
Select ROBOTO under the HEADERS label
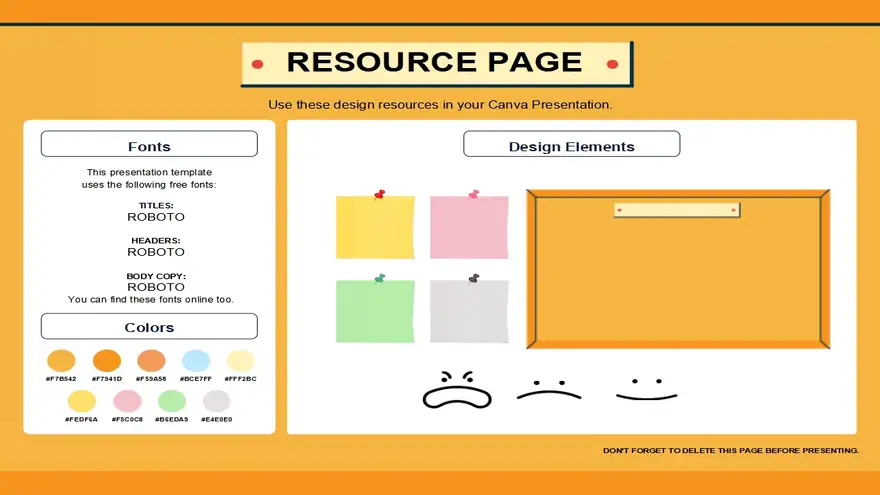[156, 252]
